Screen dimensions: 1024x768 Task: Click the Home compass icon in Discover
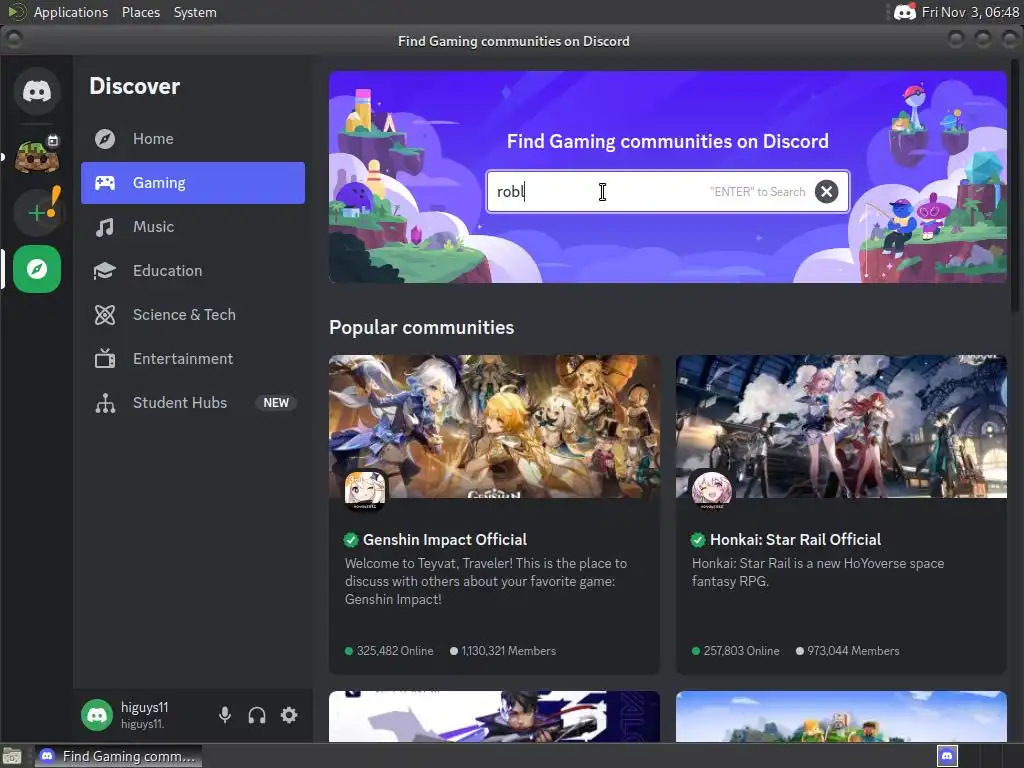click(x=104, y=139)
